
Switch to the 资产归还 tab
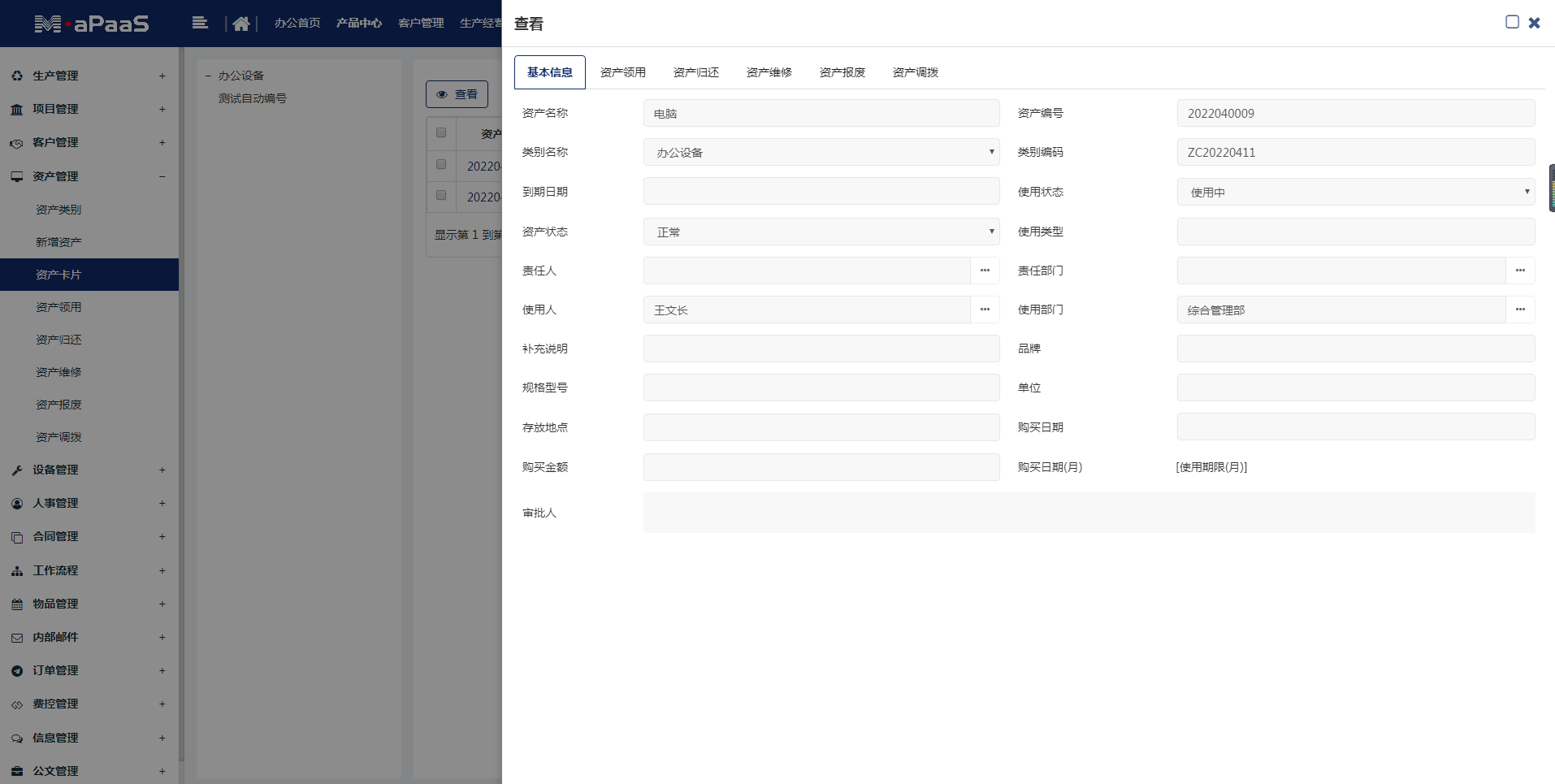696,72
